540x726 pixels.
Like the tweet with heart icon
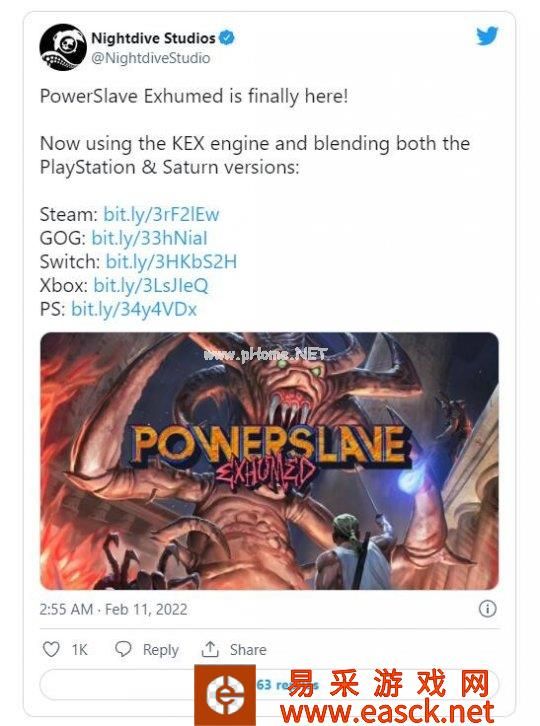click(51, 649)
